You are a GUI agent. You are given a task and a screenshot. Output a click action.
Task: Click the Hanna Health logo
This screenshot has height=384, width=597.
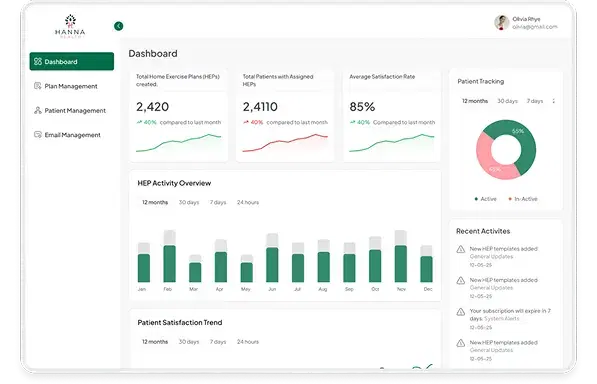(70, 26)
